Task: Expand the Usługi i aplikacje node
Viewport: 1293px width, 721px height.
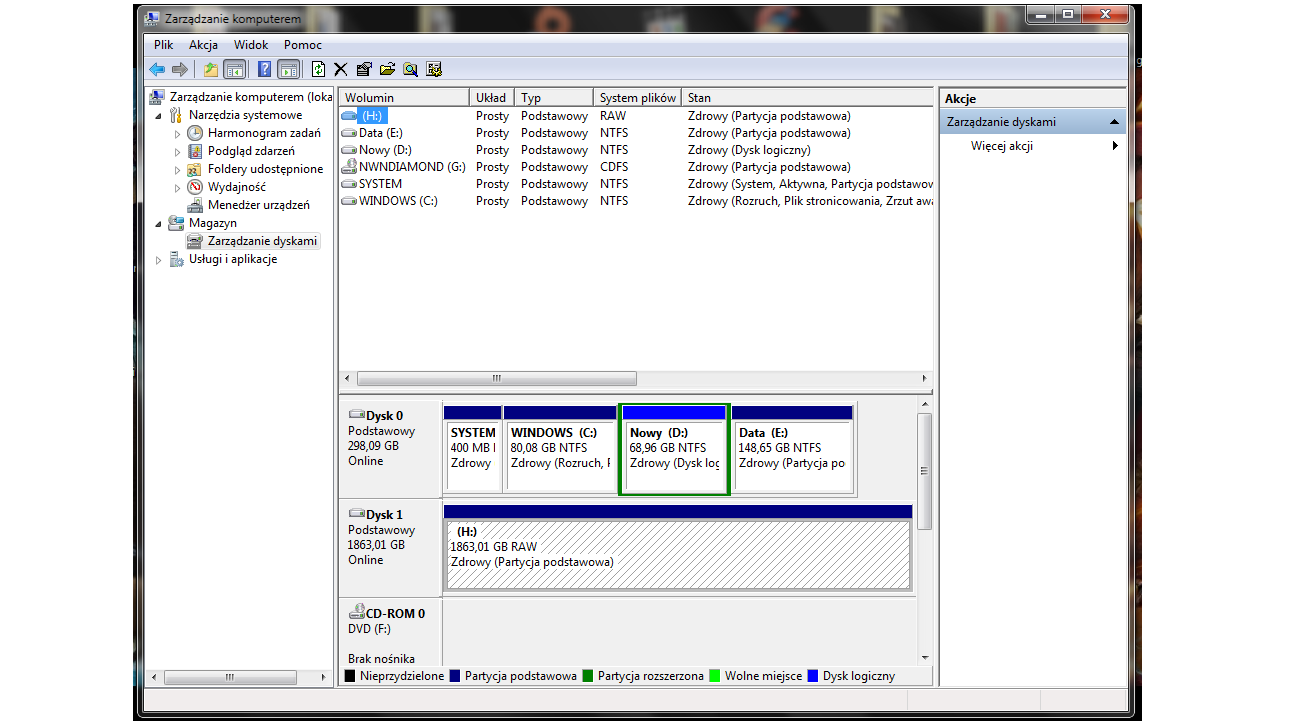Action: [158, 260]
